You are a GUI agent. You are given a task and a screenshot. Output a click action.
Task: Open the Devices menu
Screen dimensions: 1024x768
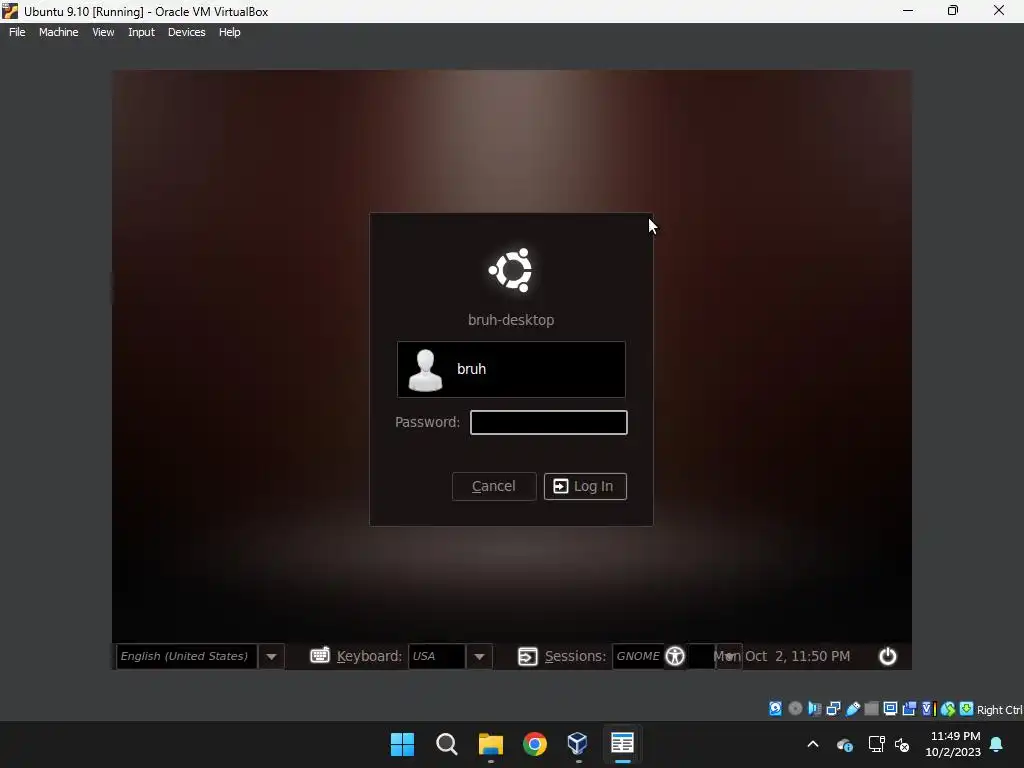pos(186,32)
